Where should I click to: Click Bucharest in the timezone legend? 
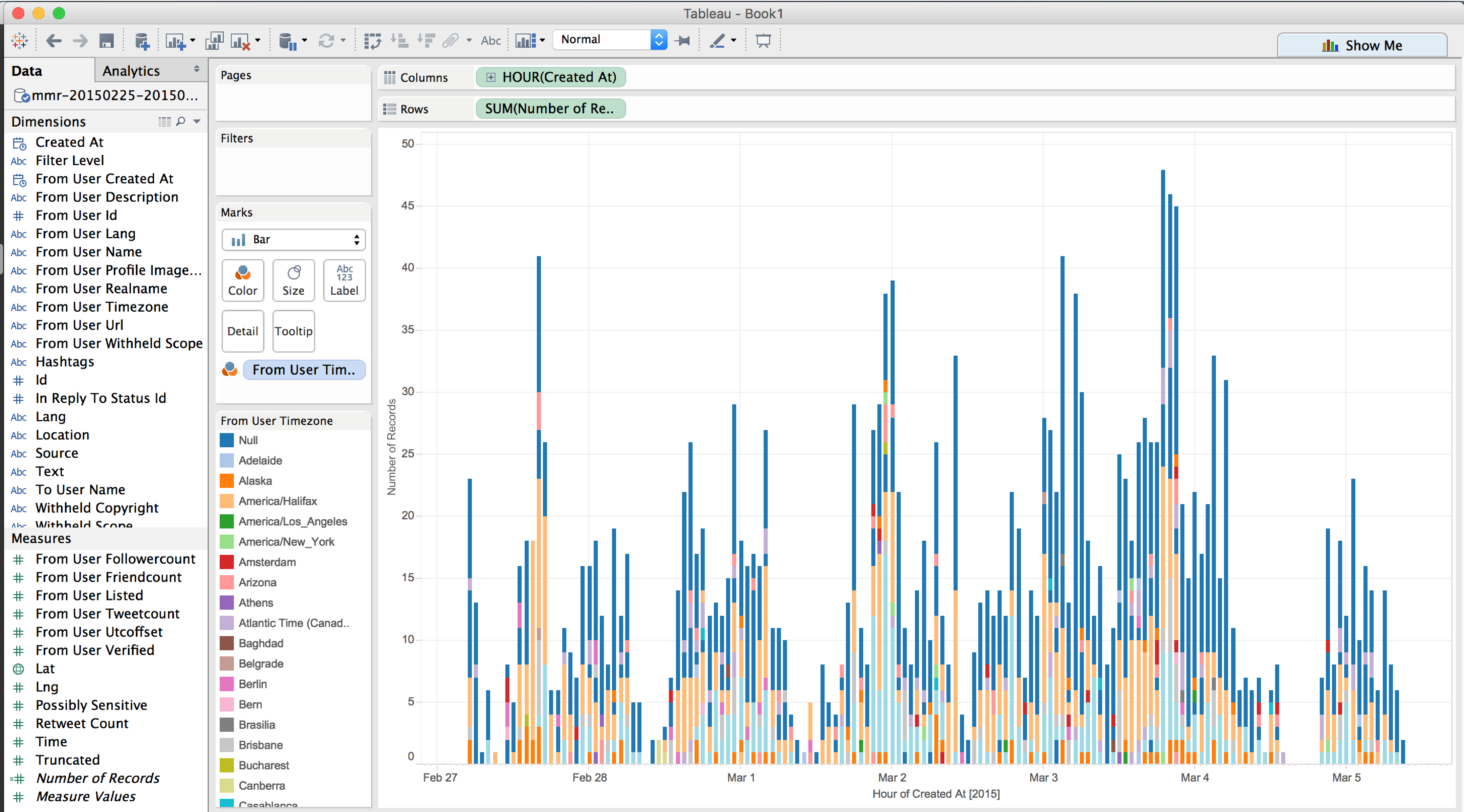pyautogui.click(x=264, y=766)
